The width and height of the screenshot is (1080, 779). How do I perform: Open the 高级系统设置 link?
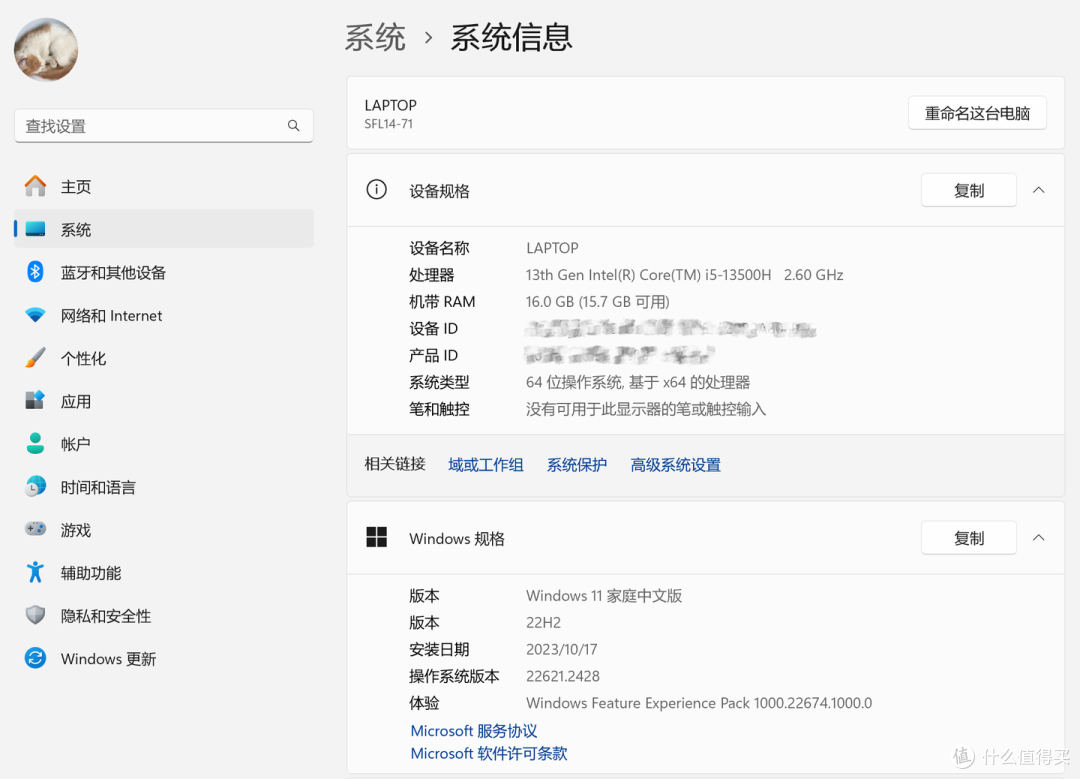pyautogui.click(x=675, y=465)
